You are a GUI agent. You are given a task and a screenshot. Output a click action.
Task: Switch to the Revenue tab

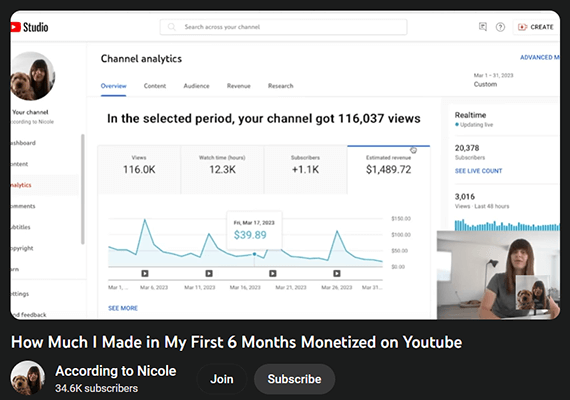point(238,86)
